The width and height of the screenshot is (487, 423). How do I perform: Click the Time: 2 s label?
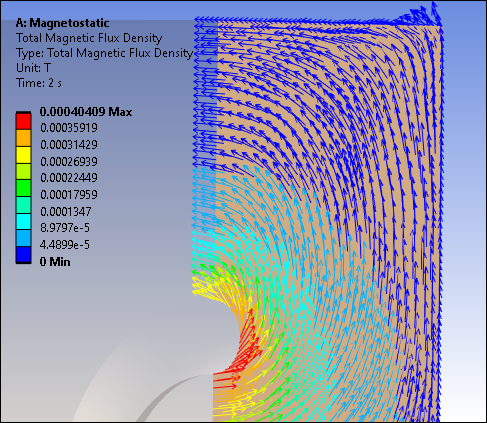point(39,83)
